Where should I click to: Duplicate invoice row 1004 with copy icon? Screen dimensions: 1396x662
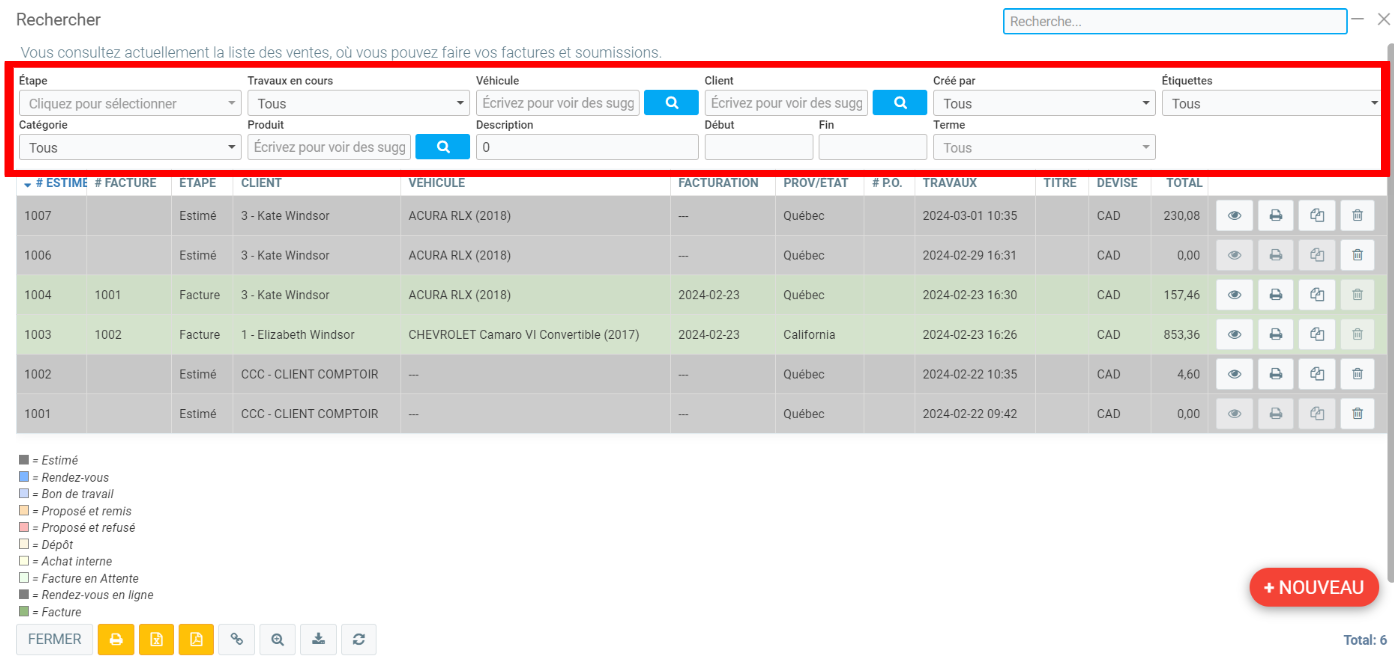tap(1317, 295)
